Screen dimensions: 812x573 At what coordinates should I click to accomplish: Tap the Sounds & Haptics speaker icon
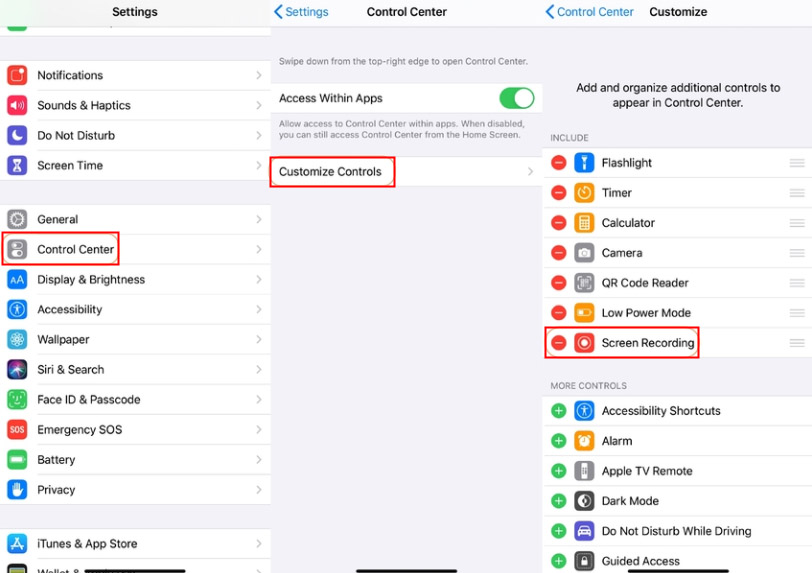(x=17, y=105)
